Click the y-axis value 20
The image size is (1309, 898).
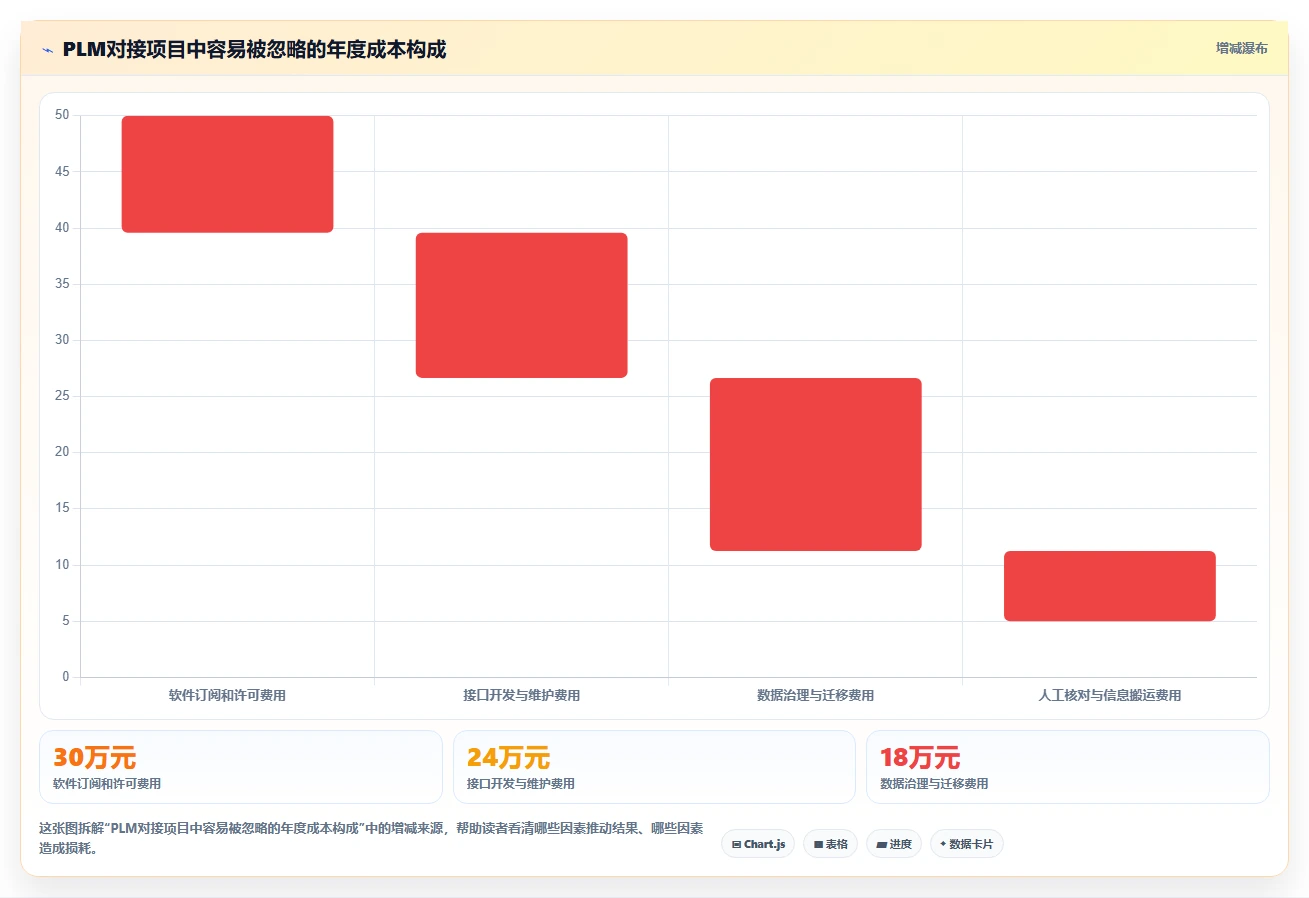coord(62,452)
